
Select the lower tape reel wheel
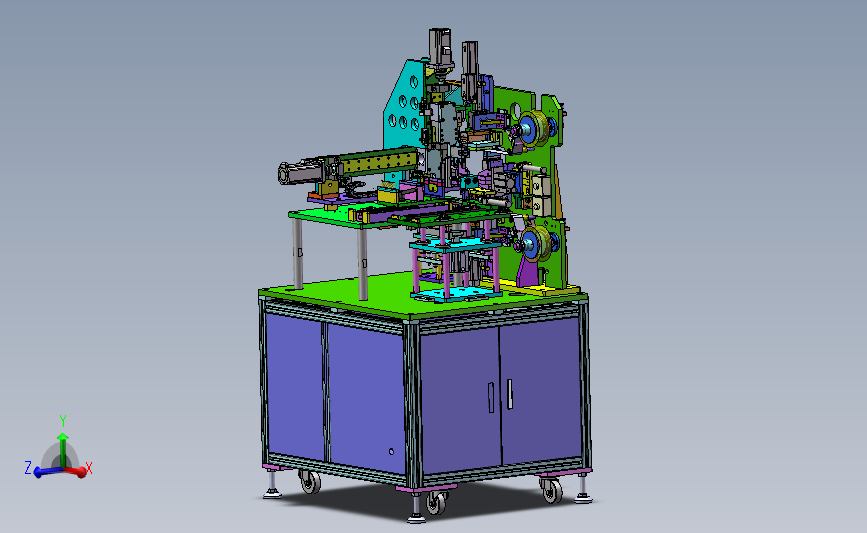535,243
